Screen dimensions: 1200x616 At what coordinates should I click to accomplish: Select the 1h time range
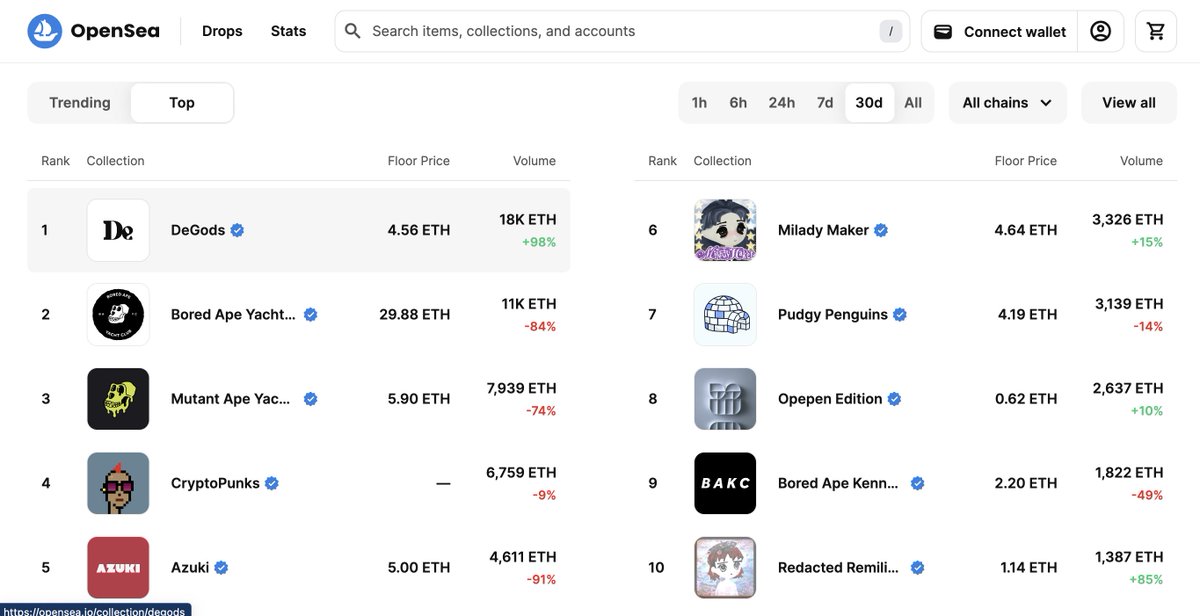pos(699,103)
